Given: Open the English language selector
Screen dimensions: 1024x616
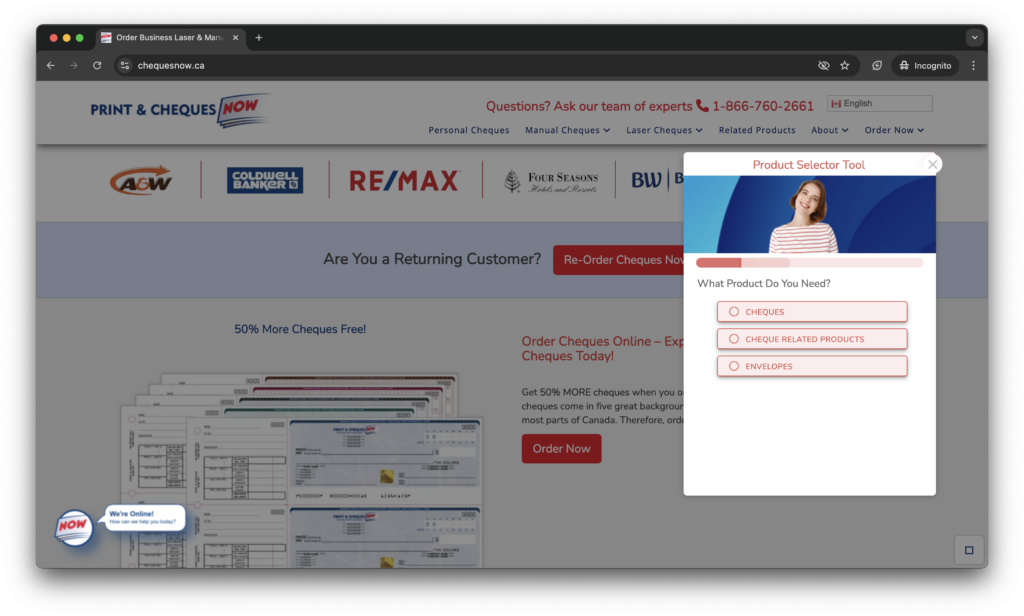Looking at the screenshot, I should pyautogui.click(x=879, y=103).
